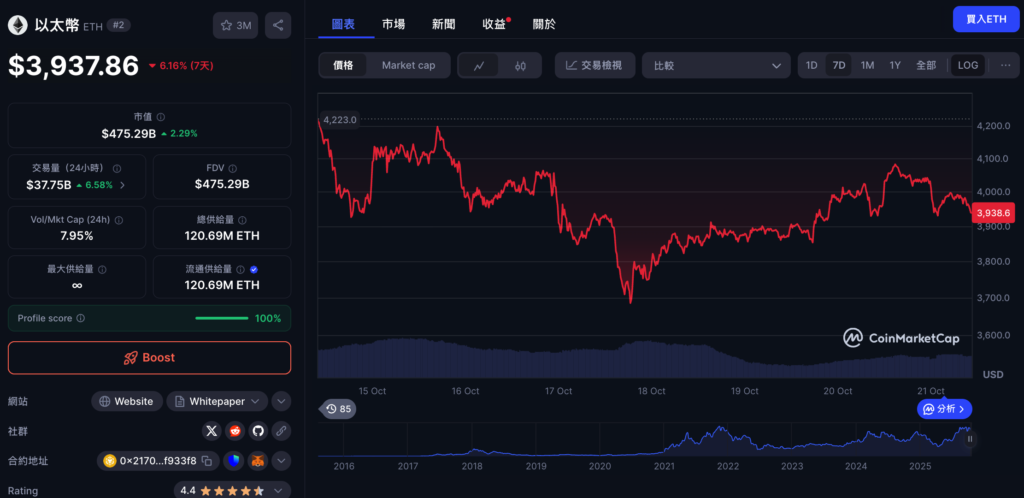This screenshot has width=1024, height=498.
Task: Open the 市場 markets tab
Action: pos(393,23)
